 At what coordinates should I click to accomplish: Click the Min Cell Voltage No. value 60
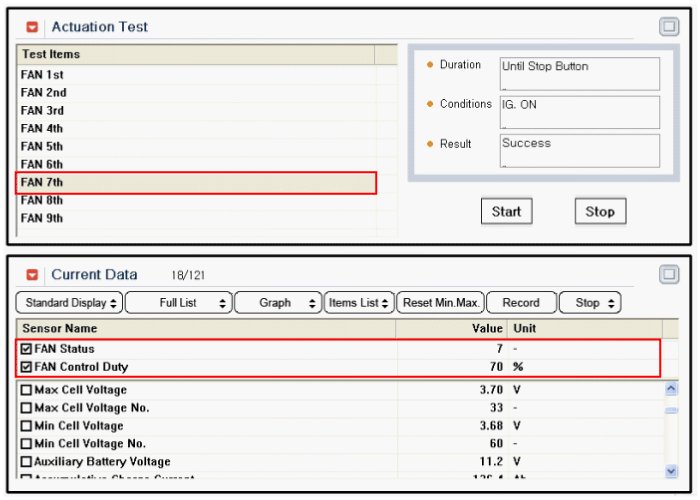496,444
